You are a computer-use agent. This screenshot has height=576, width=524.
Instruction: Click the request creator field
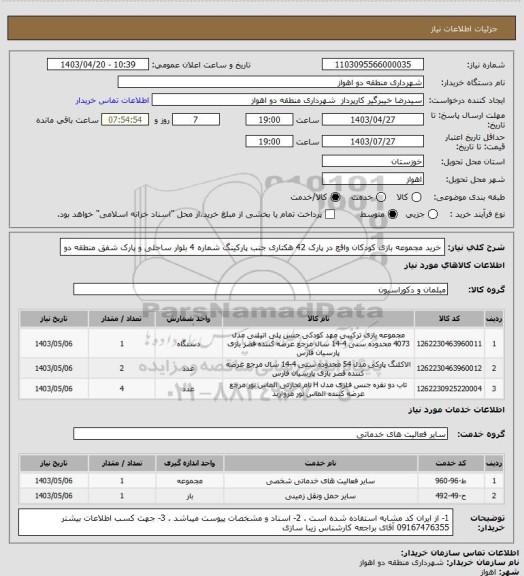(x=288, y=100)
